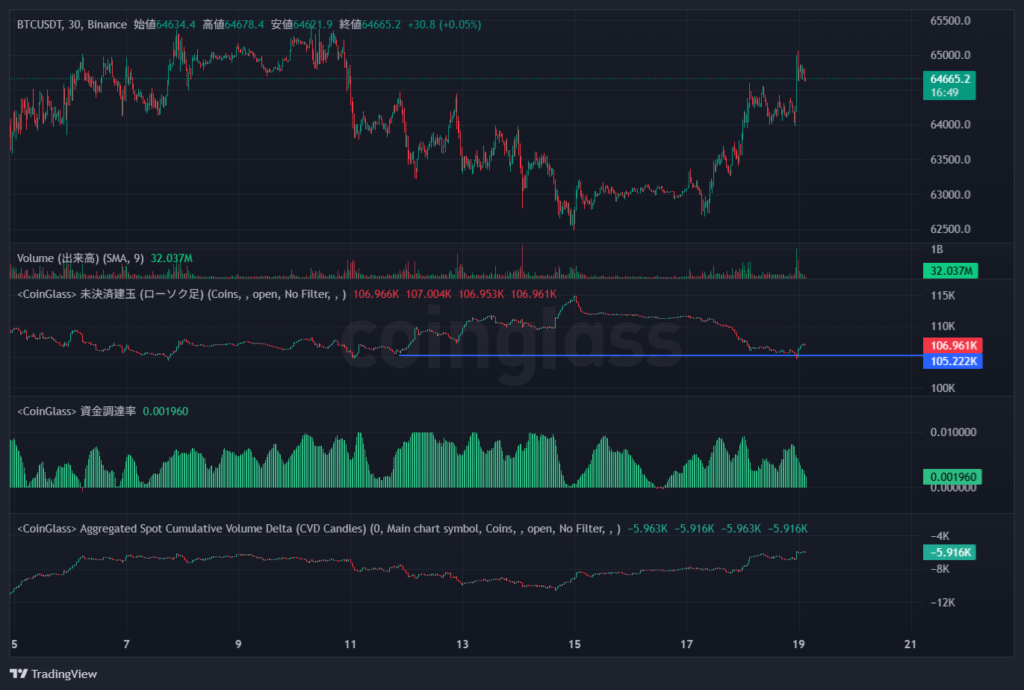Click date 15 on the time axis
The image size is (1024, 690).
(x=574, y=644)
